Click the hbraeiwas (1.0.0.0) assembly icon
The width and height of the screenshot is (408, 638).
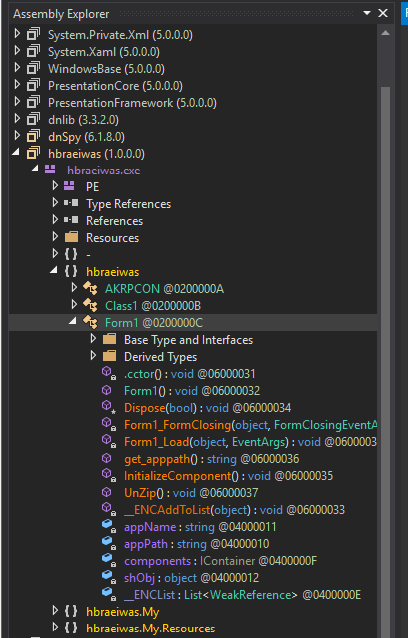click(34, 153)
